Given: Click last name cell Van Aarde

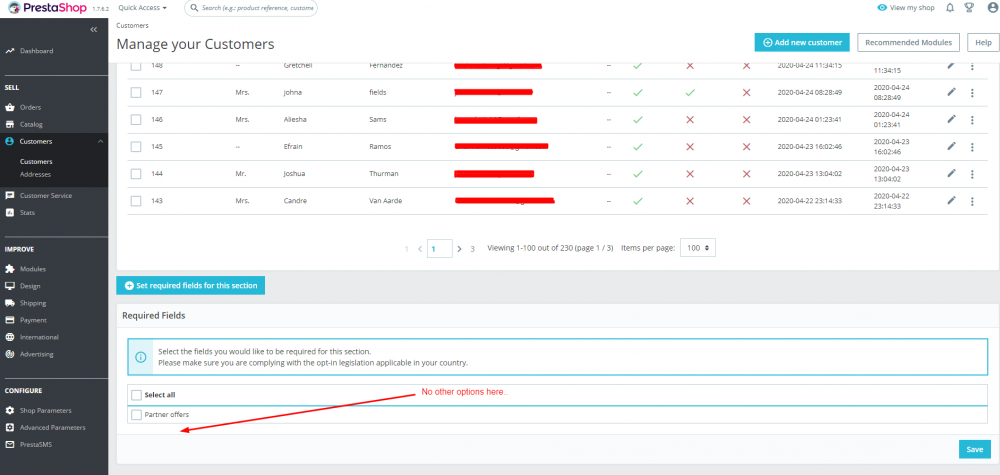Looking at the screenshot, I should coord(386,201).
